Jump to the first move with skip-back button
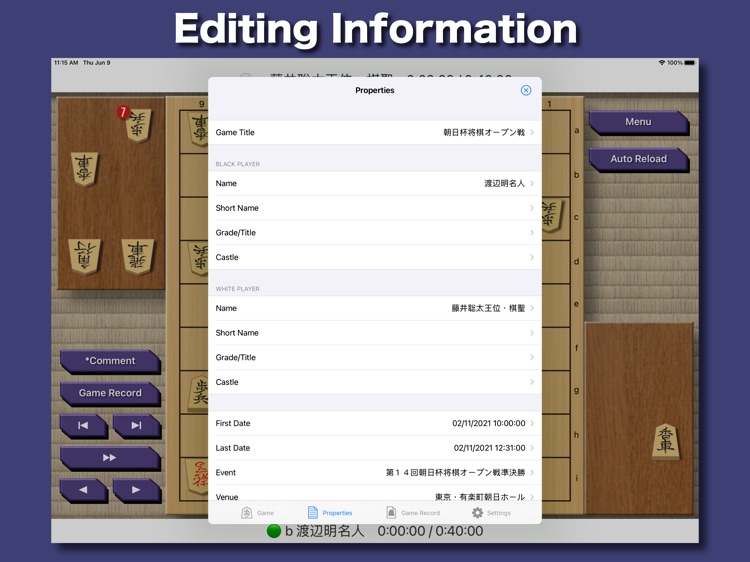Viewport: 750px width, 562px height. point(83,426)
